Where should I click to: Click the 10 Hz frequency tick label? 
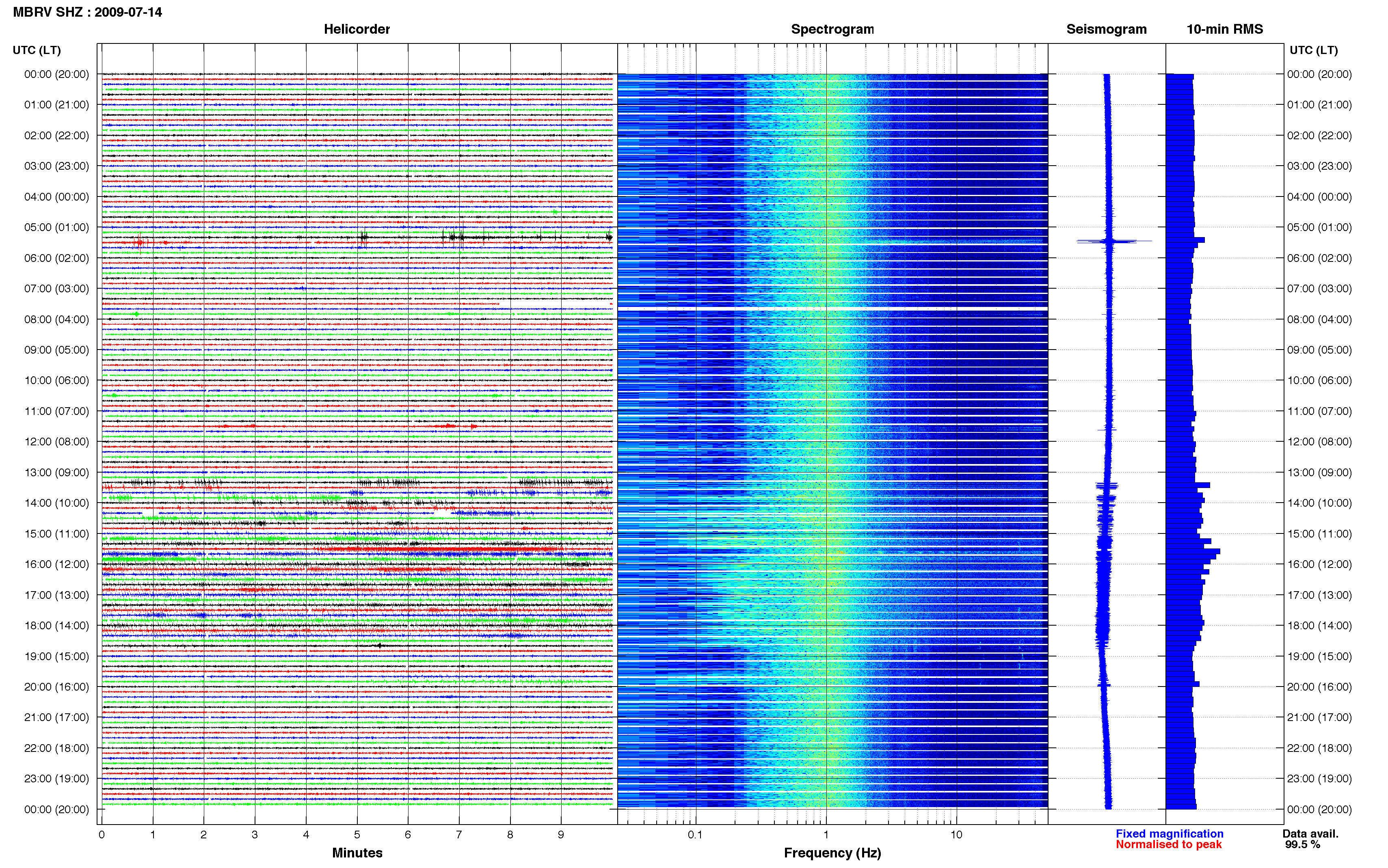coord(956,835)
